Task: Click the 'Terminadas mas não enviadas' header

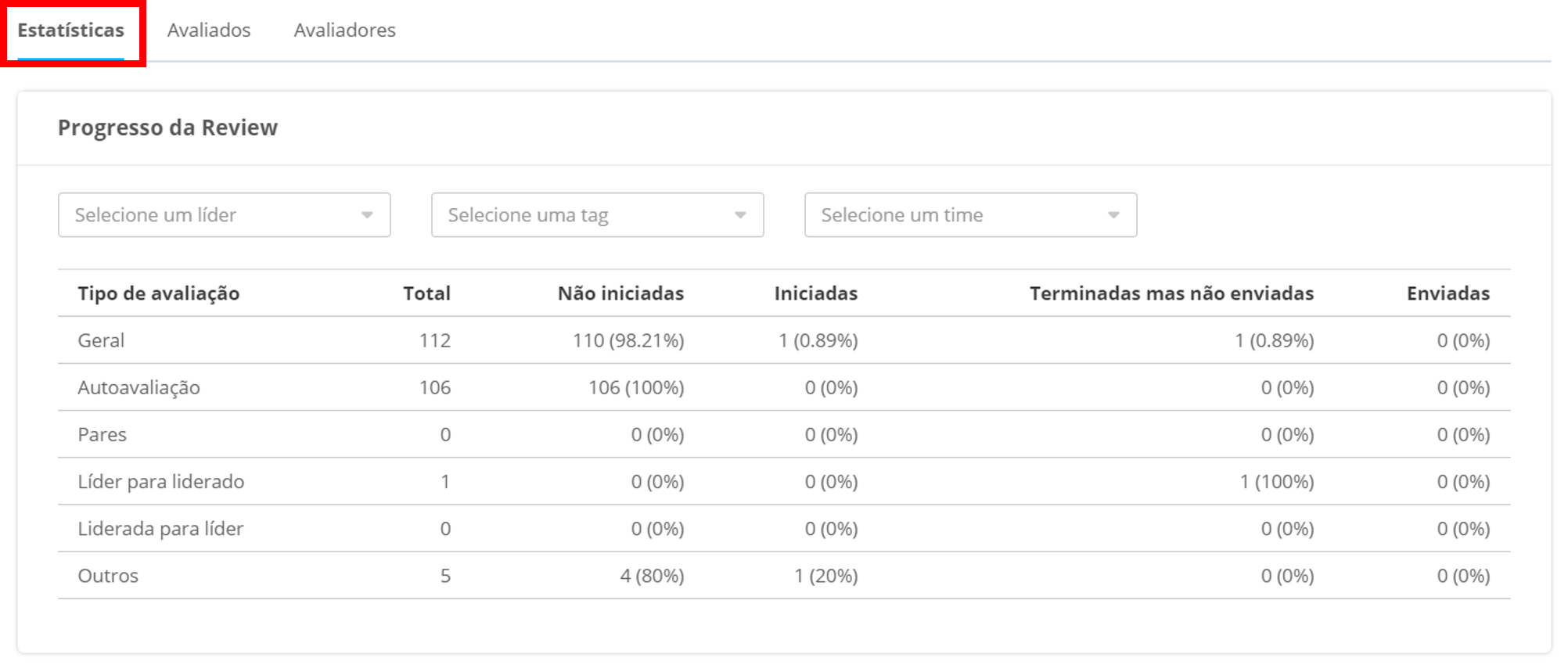Action: pyautogui.click(x=1171, y=293)
